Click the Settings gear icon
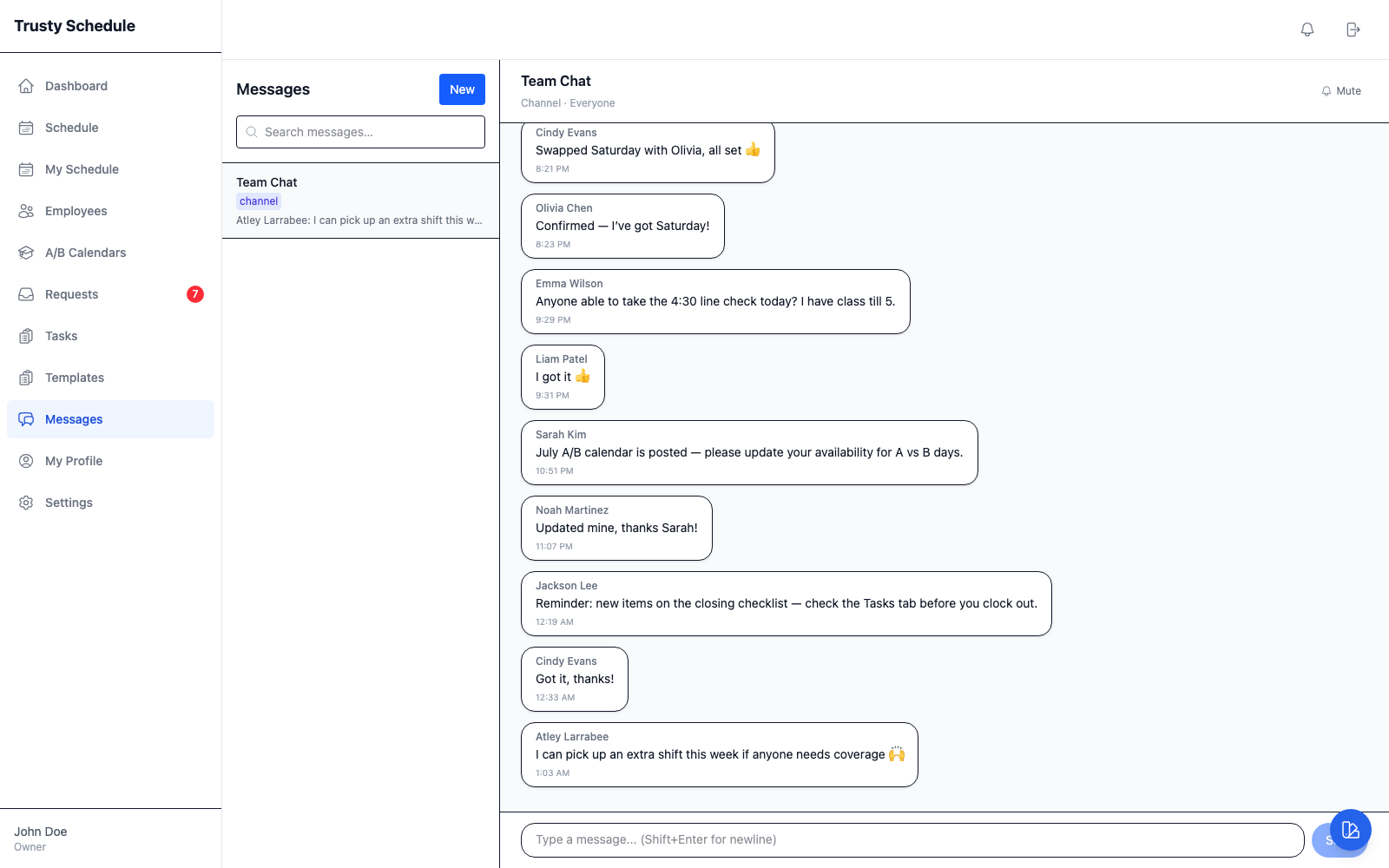Screen dimensions: 1389x868 pos(26,503)
